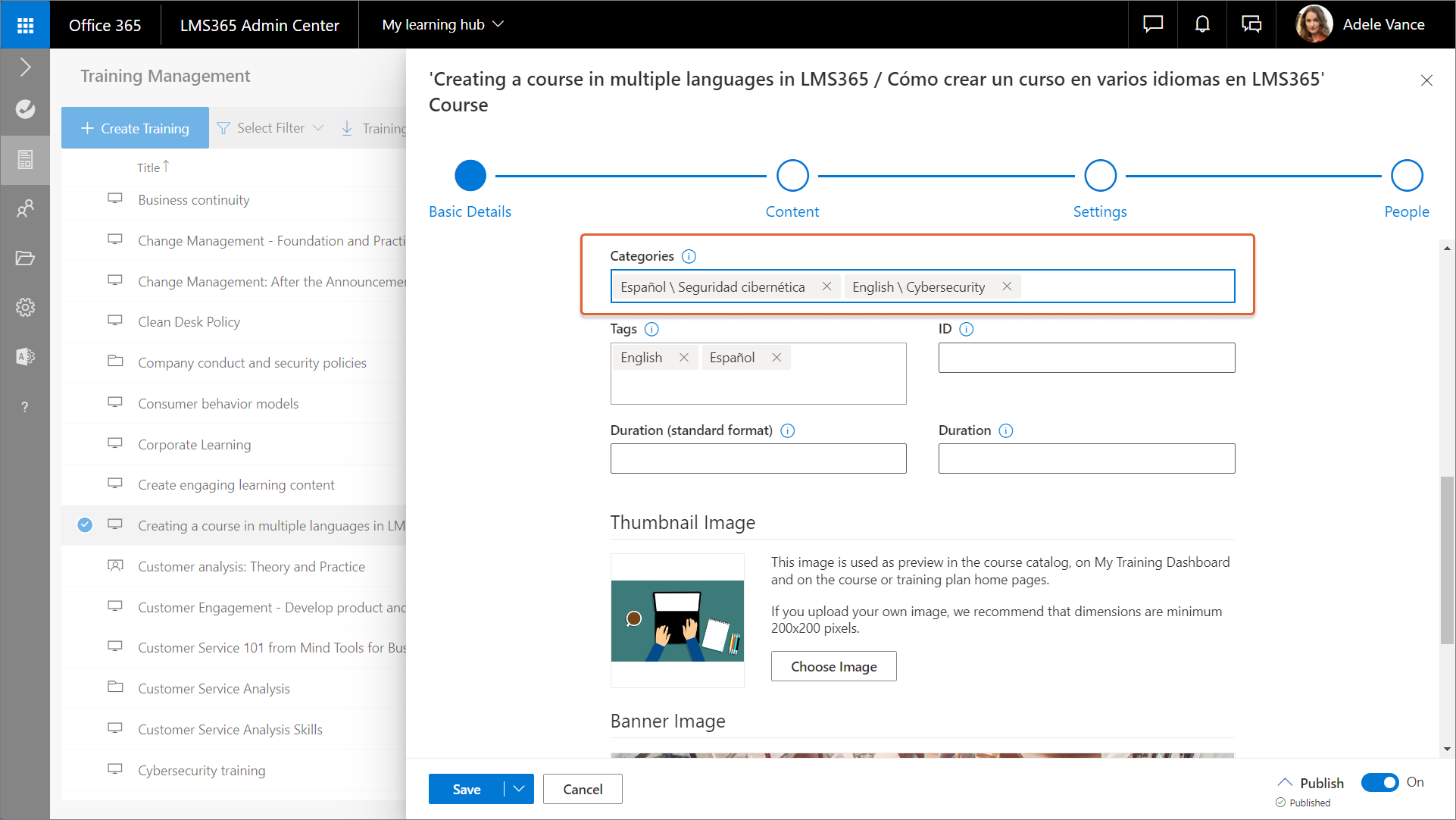This screenshot has height=820, width=1456.
Task: Open the users management sidebar icon
Action: click(x=25, y=208)
